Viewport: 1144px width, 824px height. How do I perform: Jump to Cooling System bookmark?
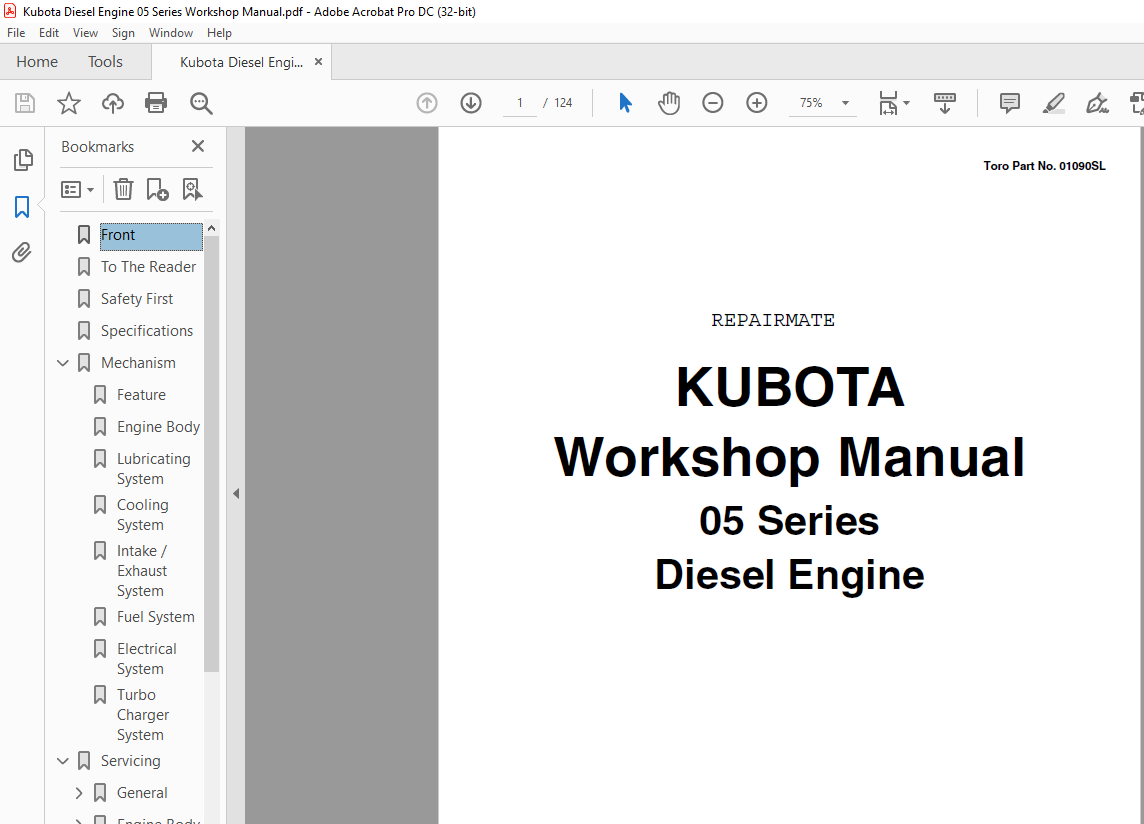pos(142,515)
